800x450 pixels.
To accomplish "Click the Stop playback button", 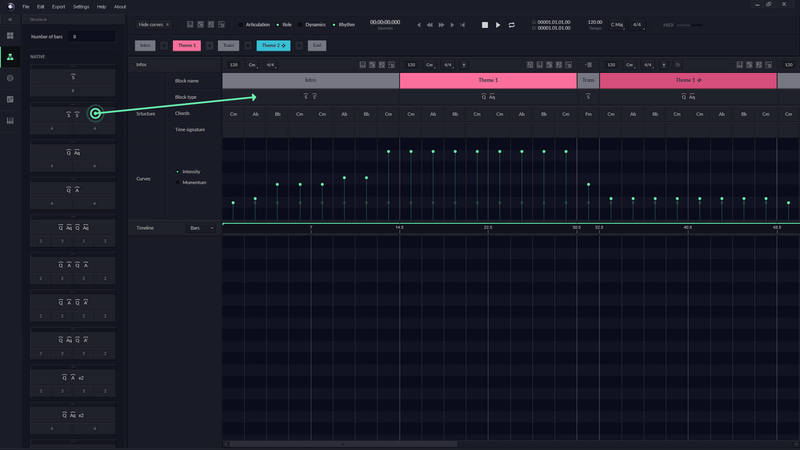I will tap(485, 25).
